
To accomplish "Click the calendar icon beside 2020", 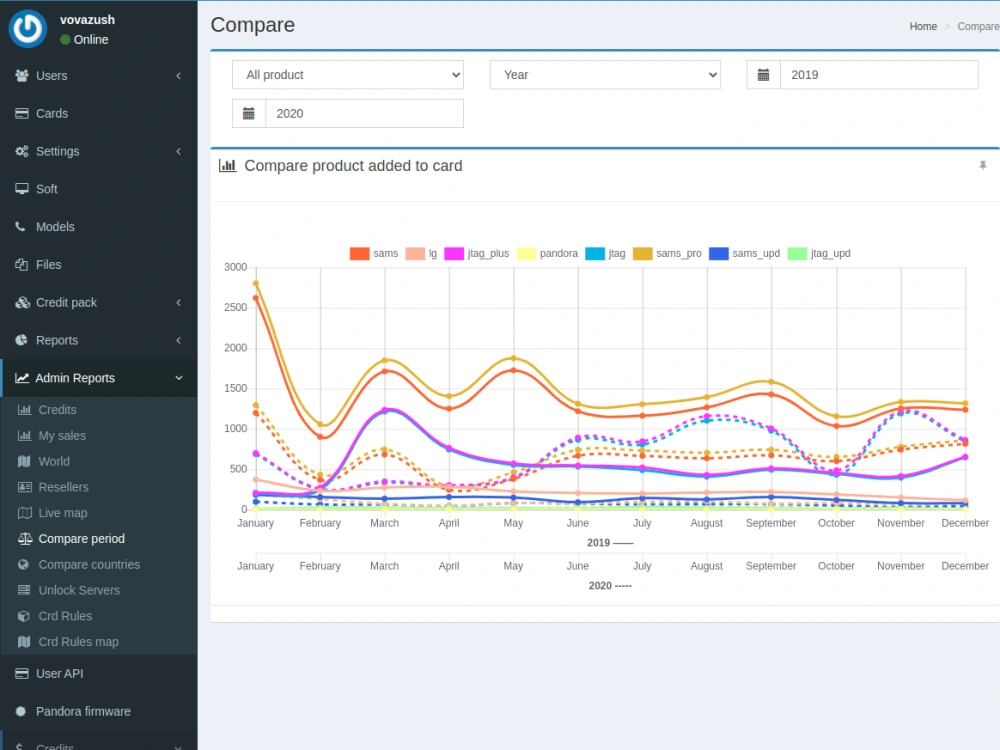I will (249, 114).
